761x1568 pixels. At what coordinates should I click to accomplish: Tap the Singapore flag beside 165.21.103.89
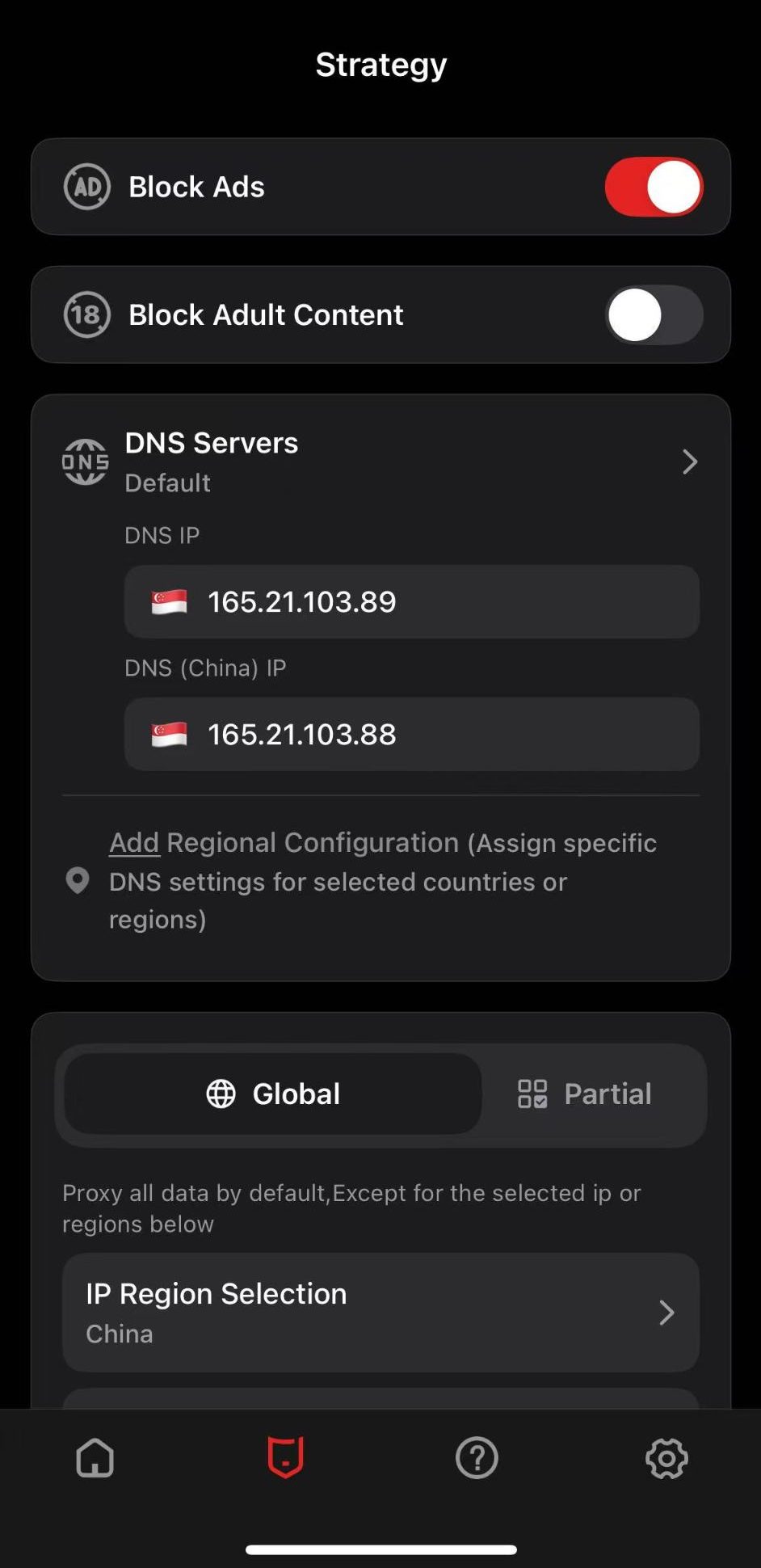click(x=170, y=602)
